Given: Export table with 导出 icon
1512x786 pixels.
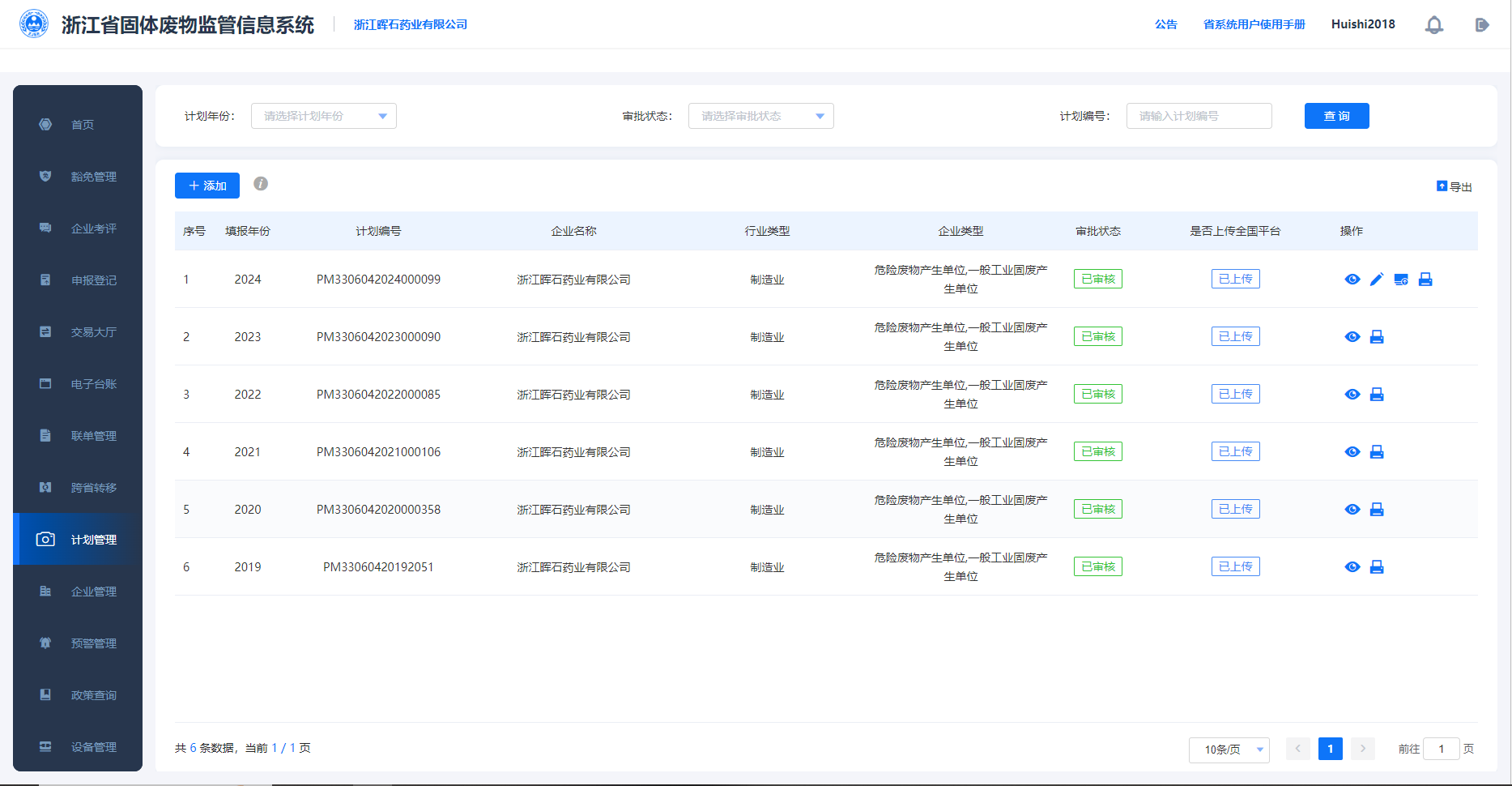Looking at the screenshot, I should coord(1455,186).
